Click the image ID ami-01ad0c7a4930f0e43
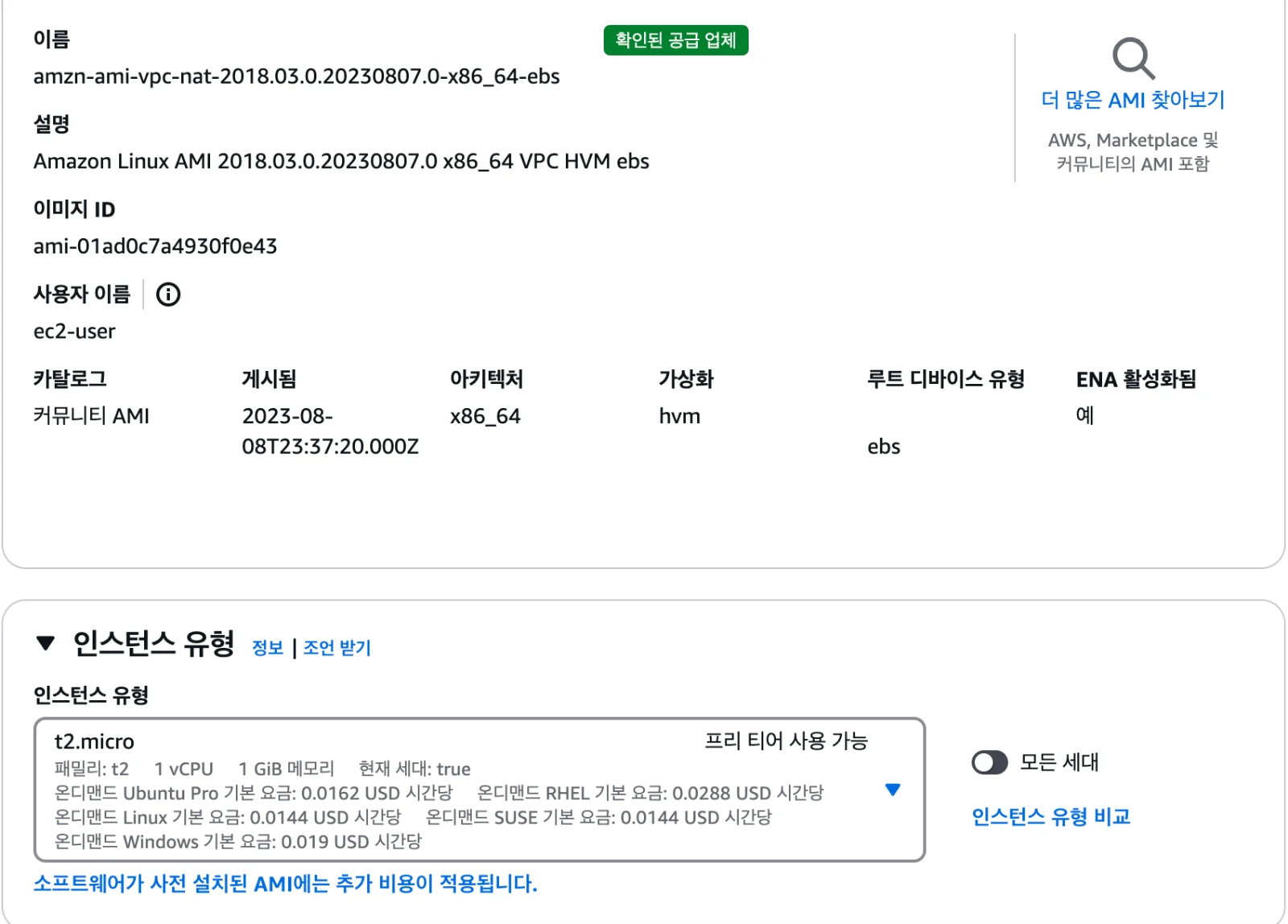1288x924 pixels. pyautogui.click(x=155, y=246)
